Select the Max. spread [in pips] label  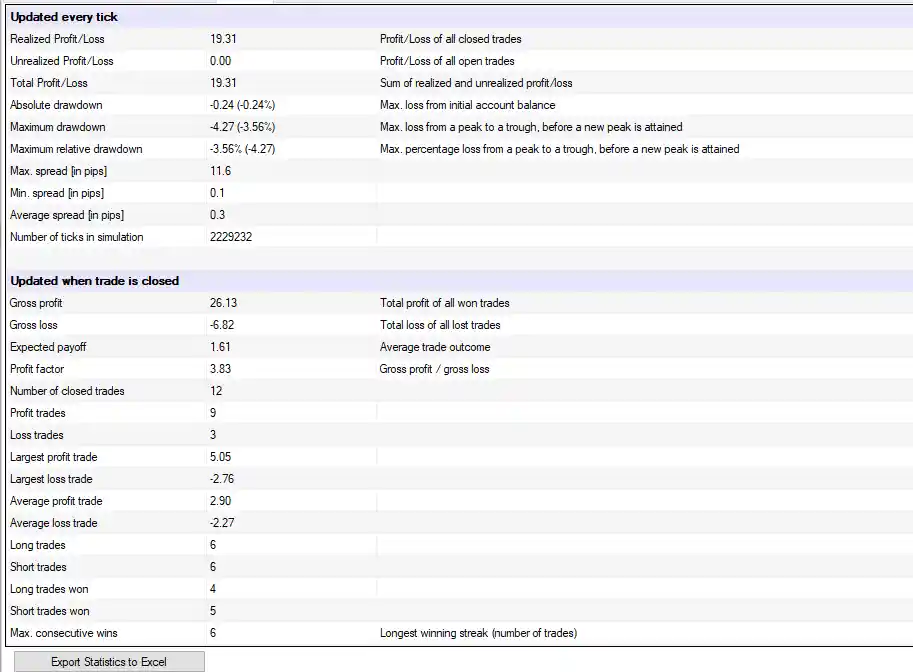pos(58,171)
